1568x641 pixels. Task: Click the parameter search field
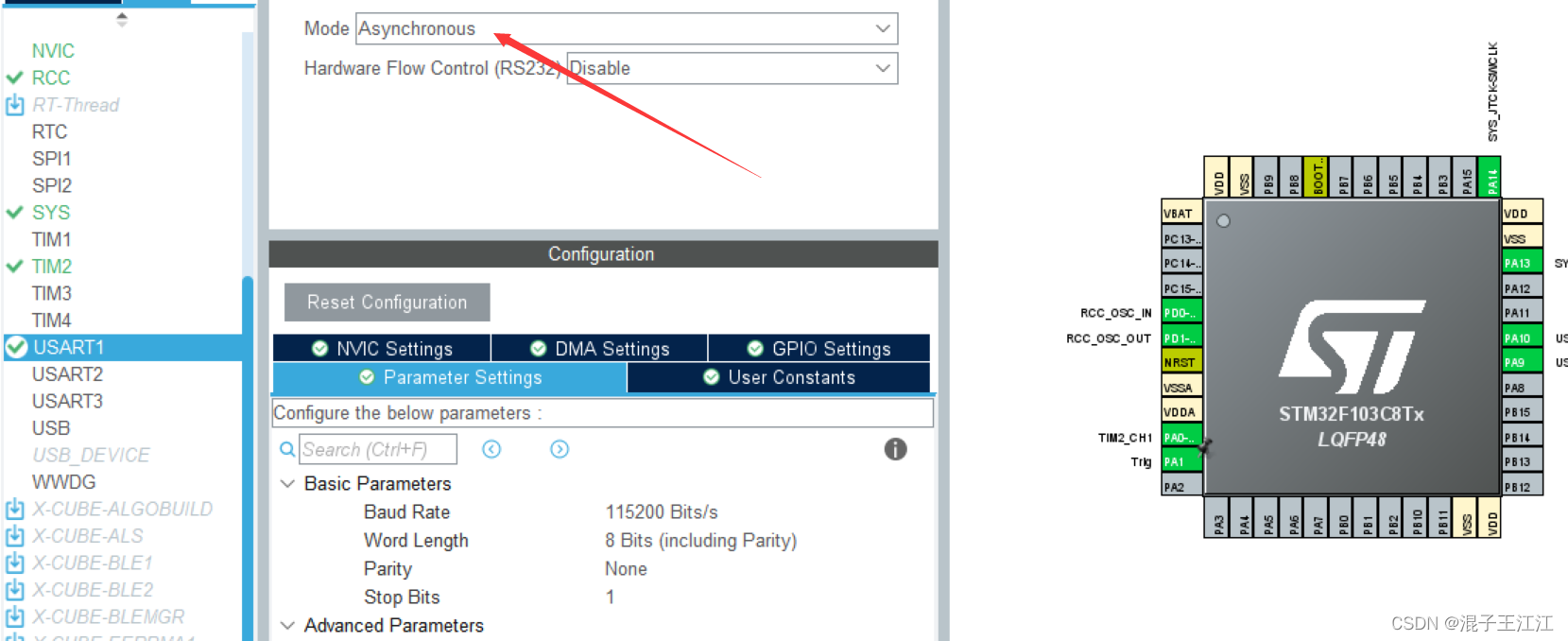[378, 449]
